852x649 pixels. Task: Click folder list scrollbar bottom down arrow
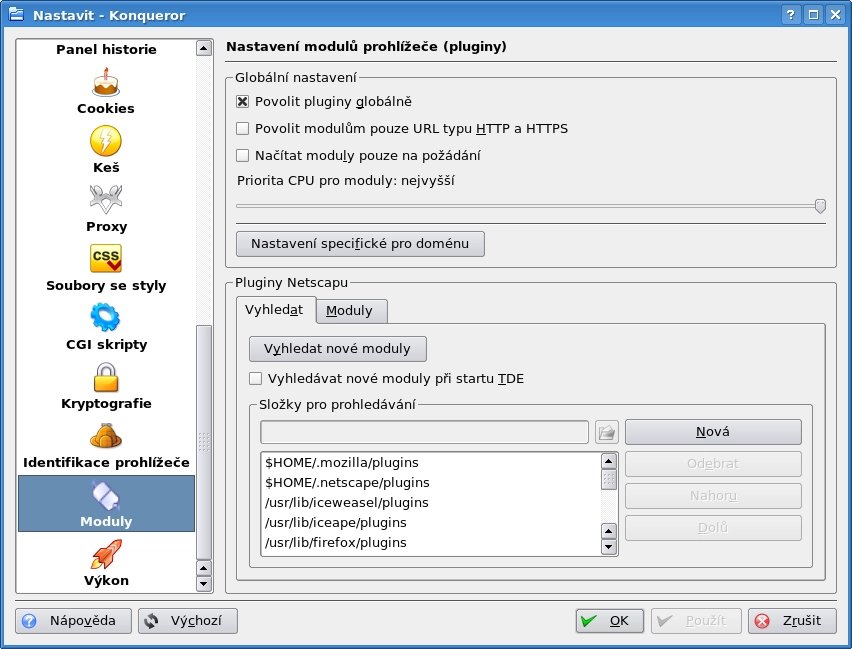coord(609,547)
